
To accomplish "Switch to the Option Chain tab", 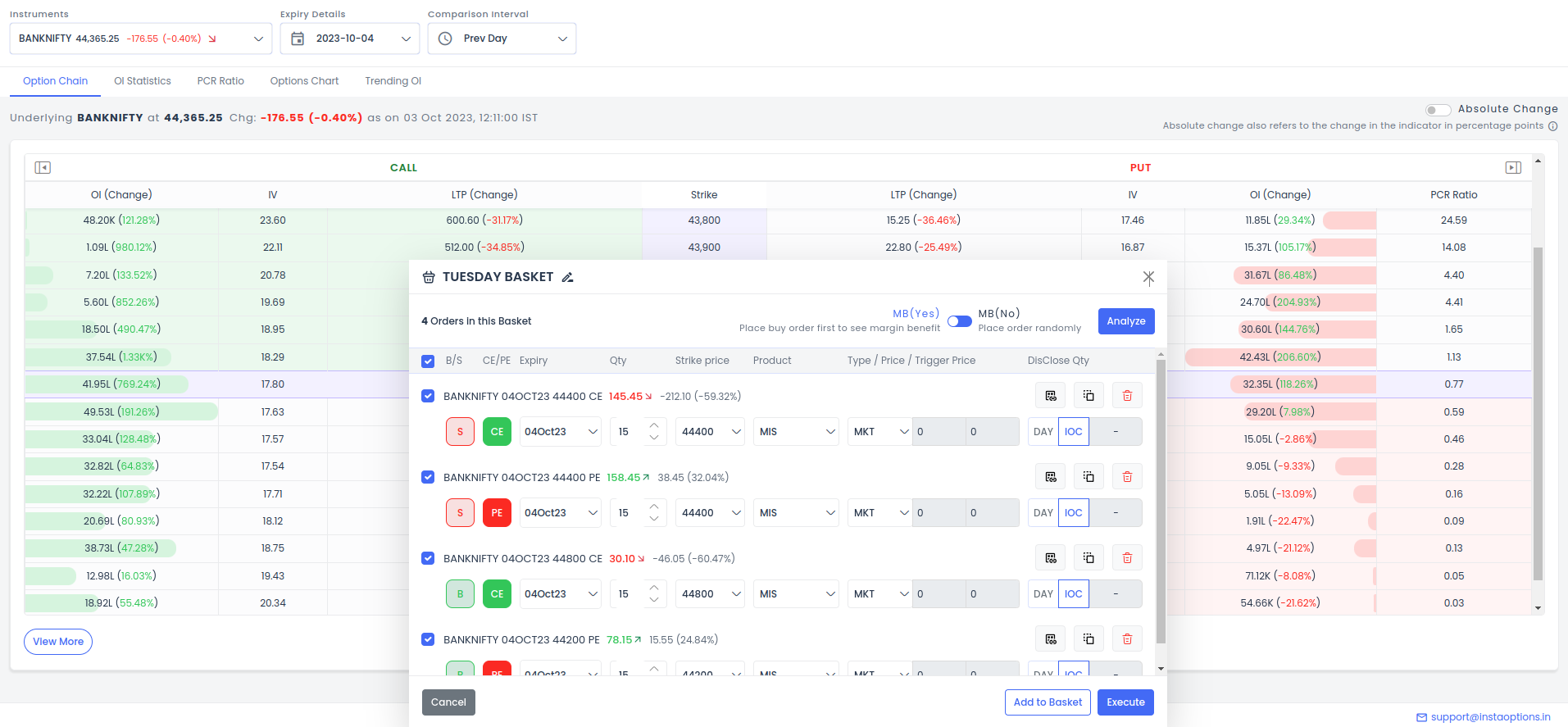I will click(x=55, y=81).
